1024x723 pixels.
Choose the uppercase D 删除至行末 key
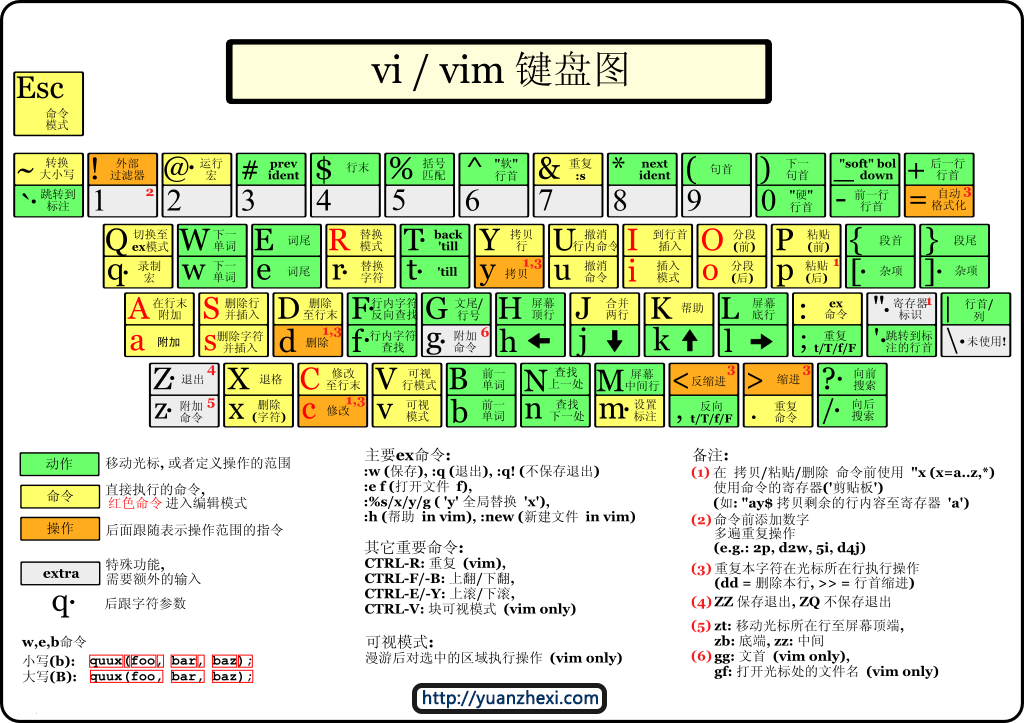308,310
